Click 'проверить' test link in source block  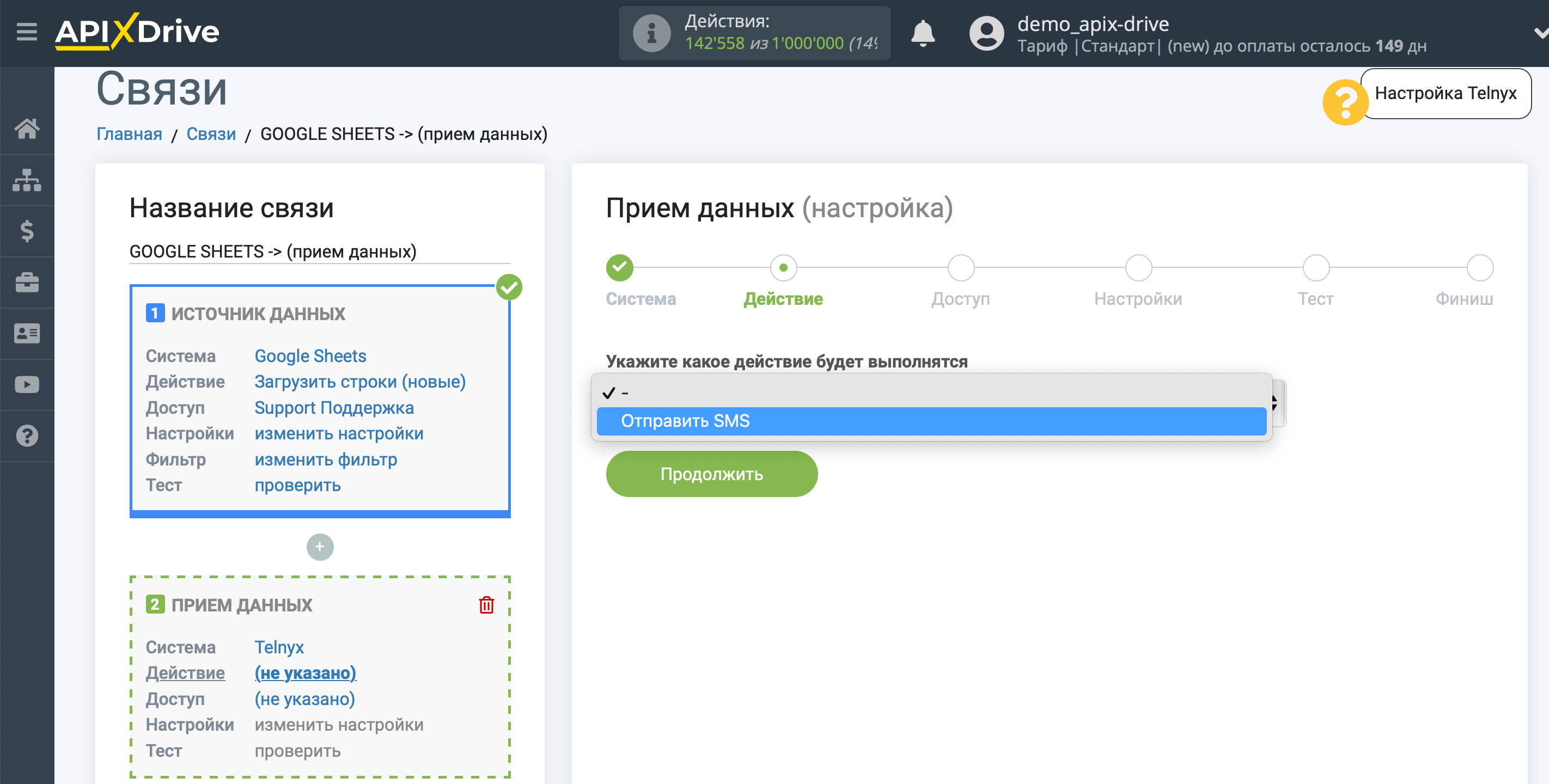tap(297, 486)
